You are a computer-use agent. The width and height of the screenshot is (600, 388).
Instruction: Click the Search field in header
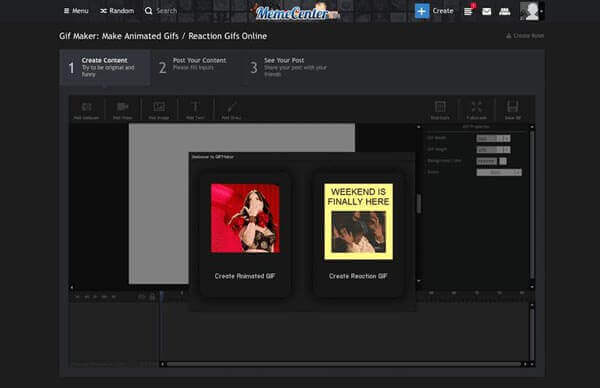[x=161, y=11]
